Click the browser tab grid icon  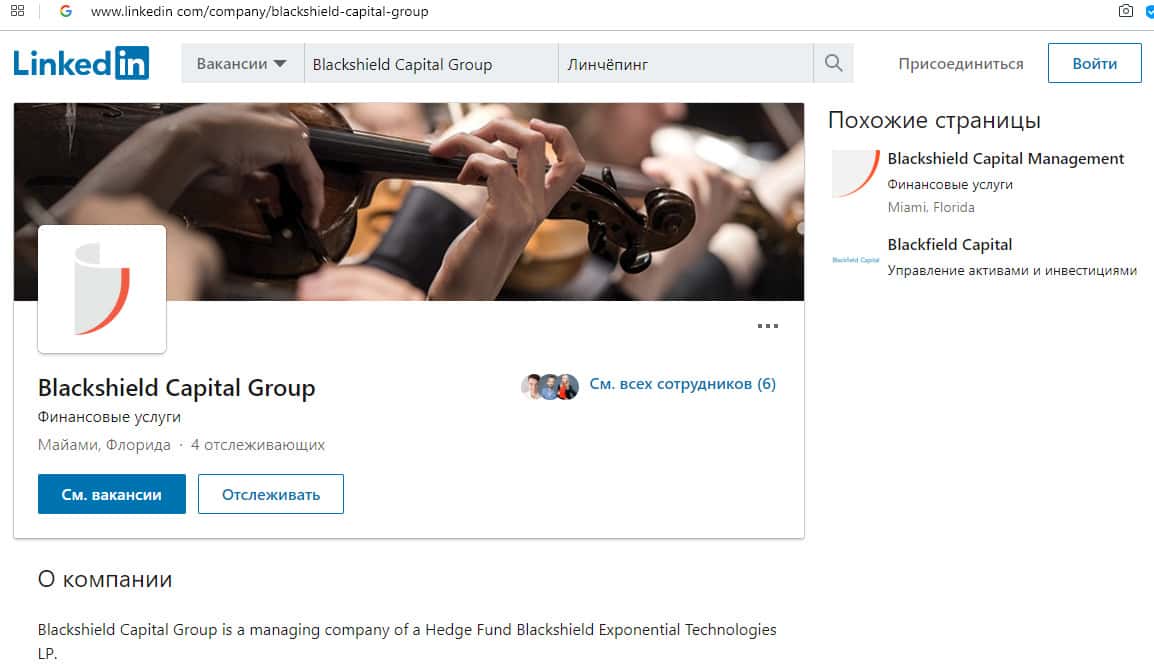(18, 11)
